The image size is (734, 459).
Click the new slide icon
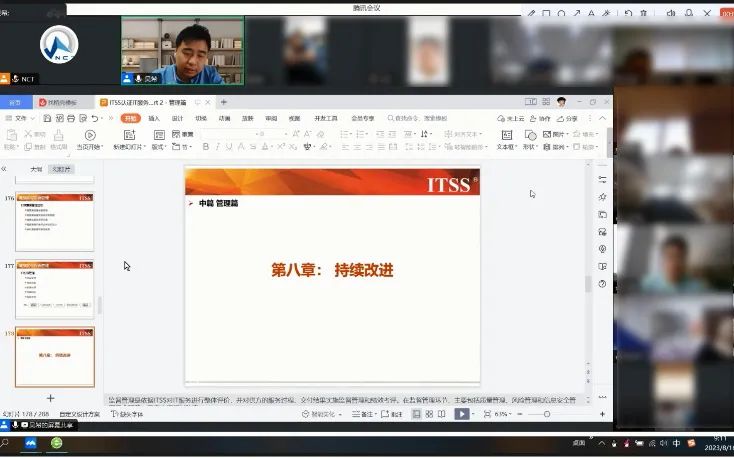tap(129, 135)
